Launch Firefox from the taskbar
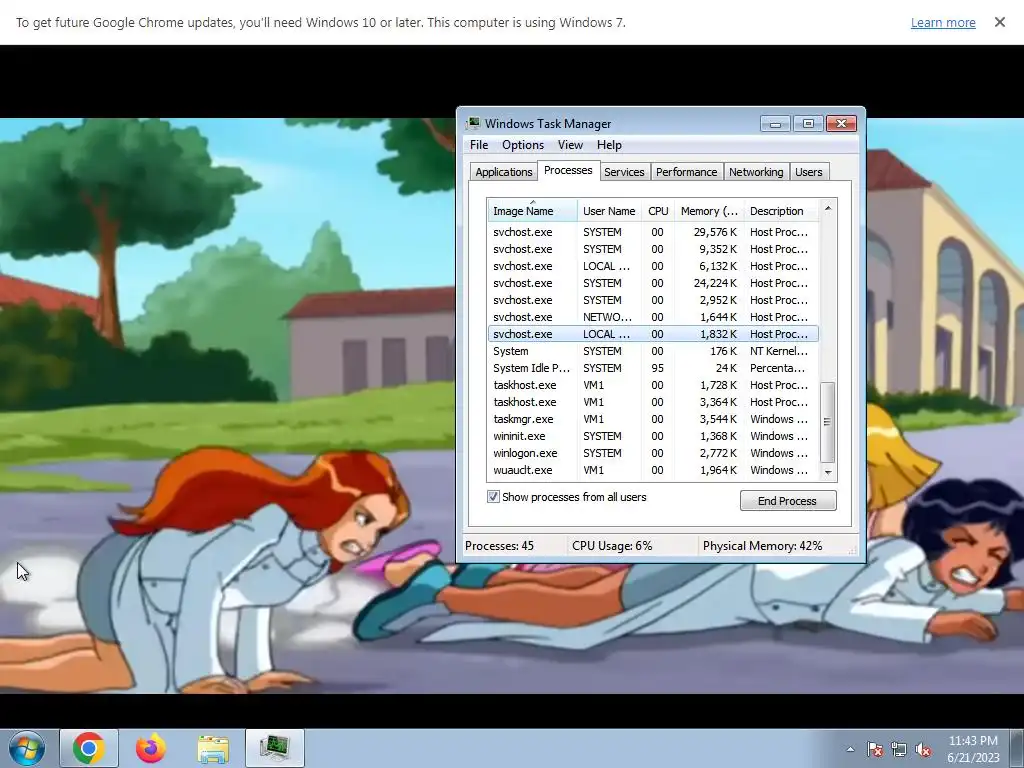Image resolution: width=1024 pixels, height=768 pixels. coord(151,748)
